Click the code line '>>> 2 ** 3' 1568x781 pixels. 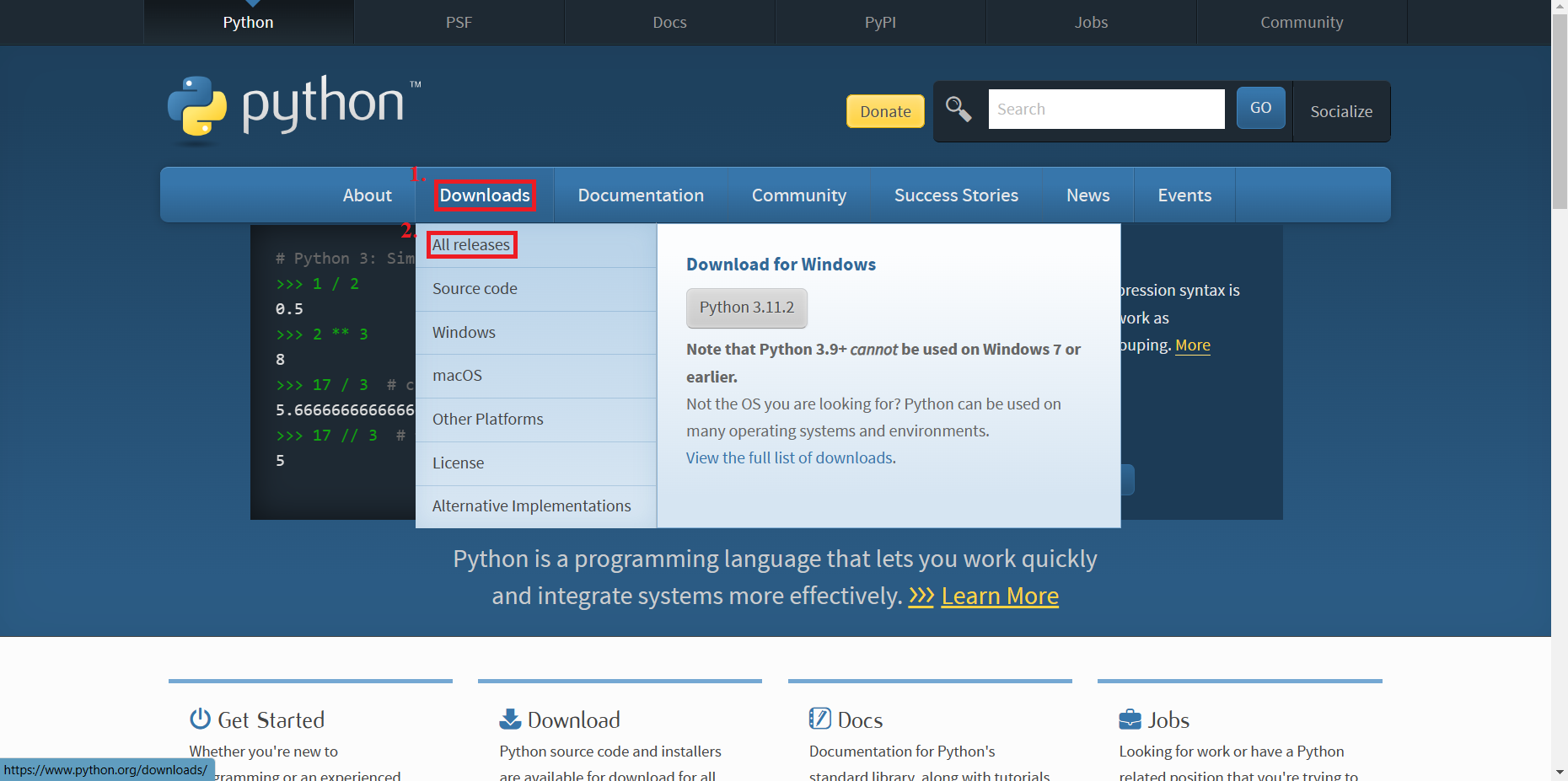(322, 334)
